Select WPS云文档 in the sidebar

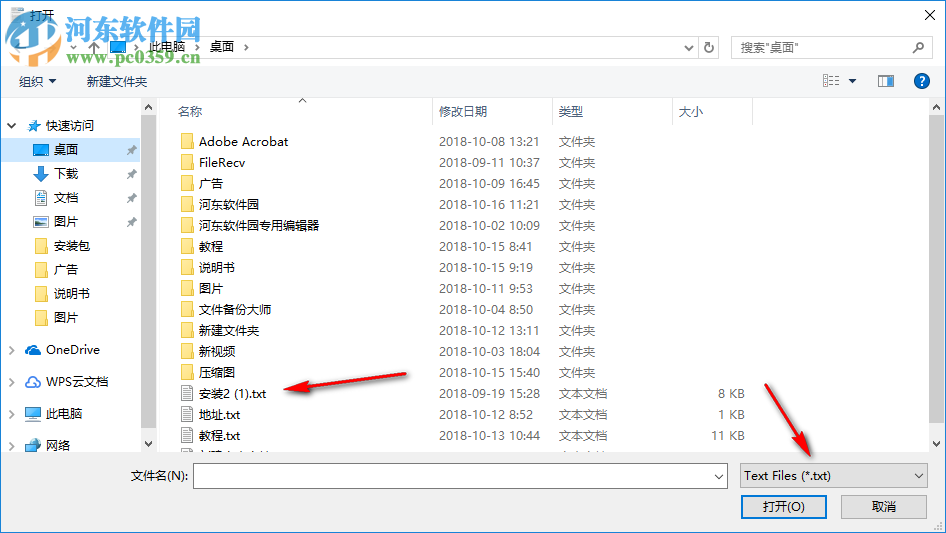click(77, 382)
